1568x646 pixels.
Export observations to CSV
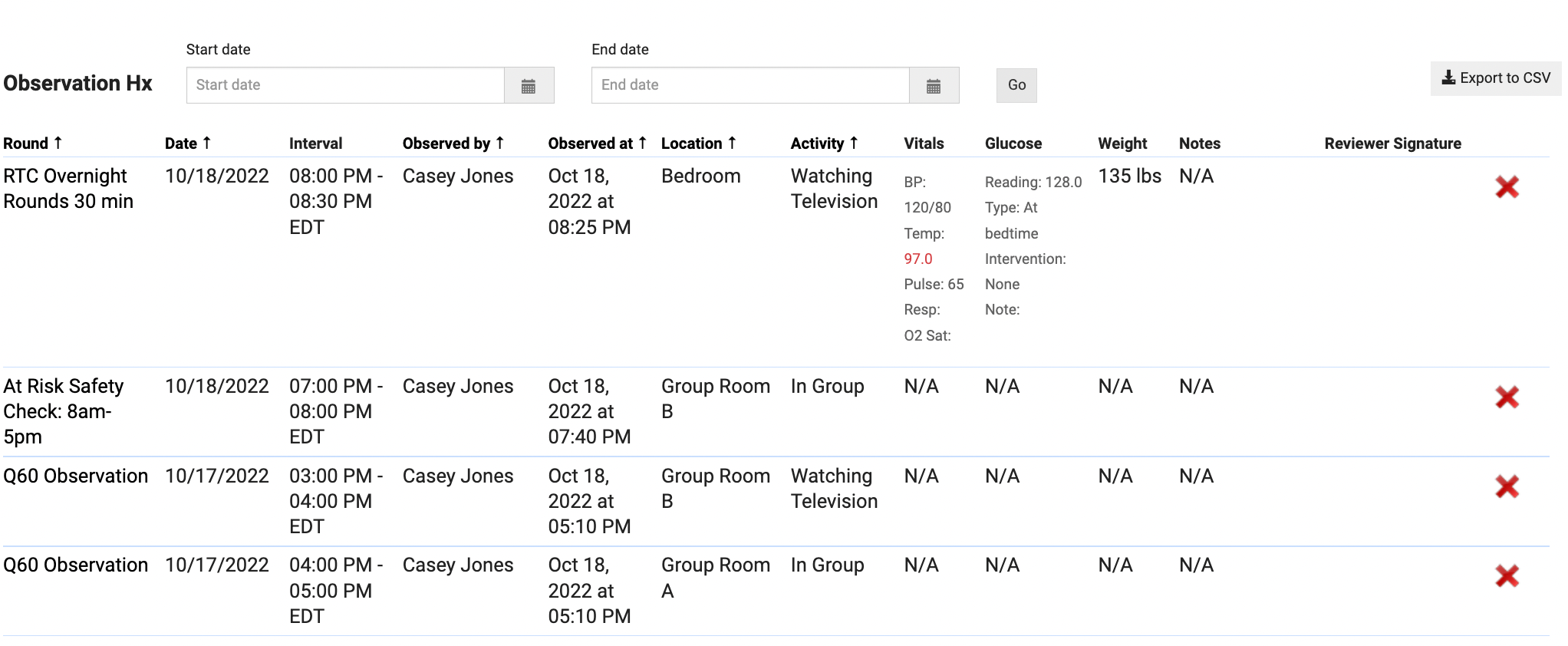click(x=1495, y=78)
